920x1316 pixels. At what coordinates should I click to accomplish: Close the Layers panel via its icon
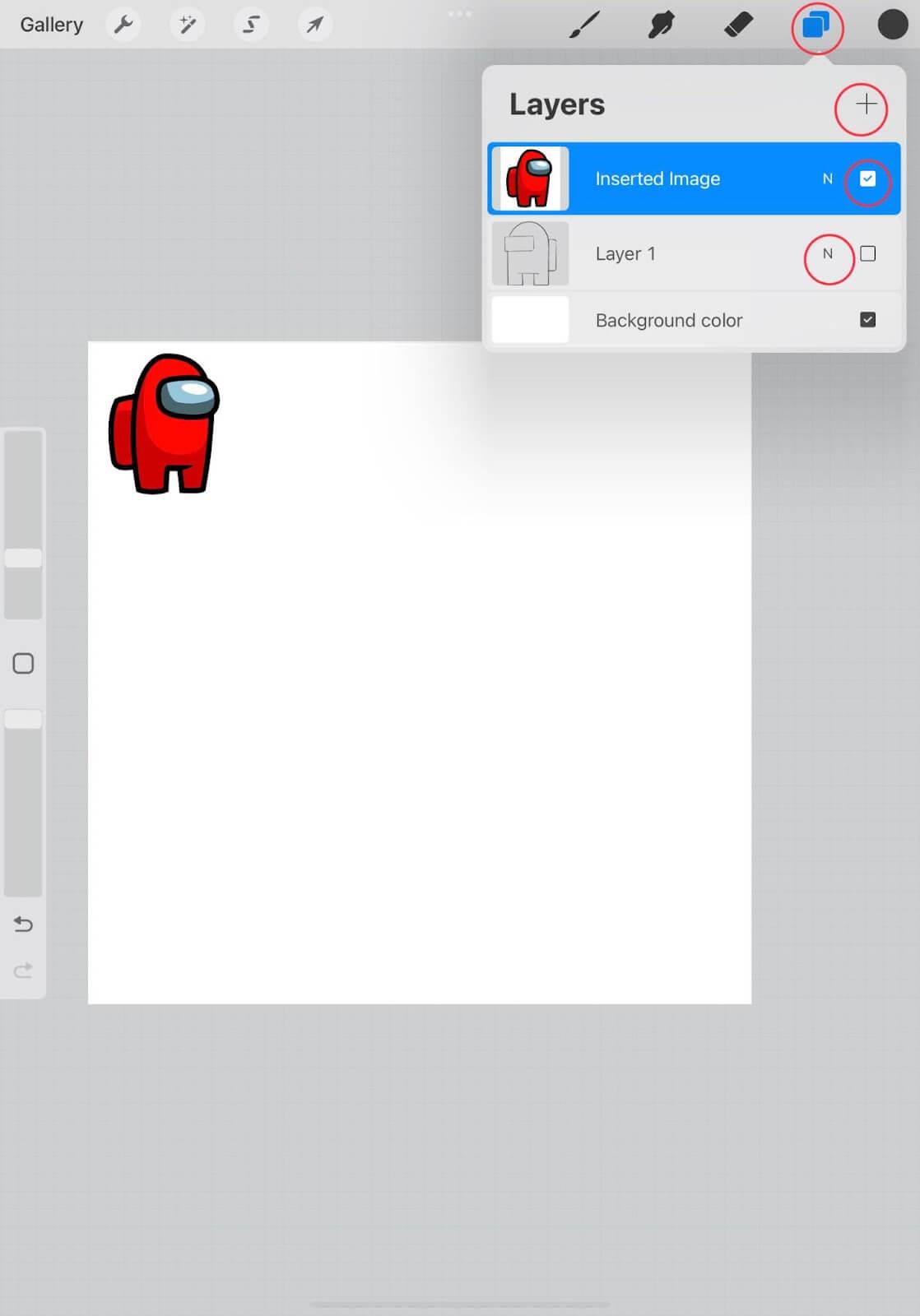pyautogui.click(x=815, y=25)
